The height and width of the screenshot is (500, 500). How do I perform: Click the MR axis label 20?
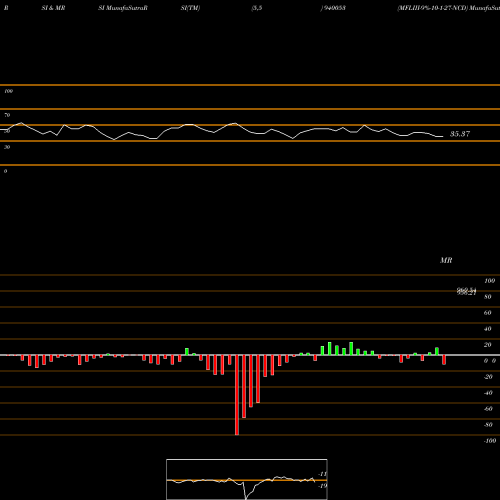[488, 345]
